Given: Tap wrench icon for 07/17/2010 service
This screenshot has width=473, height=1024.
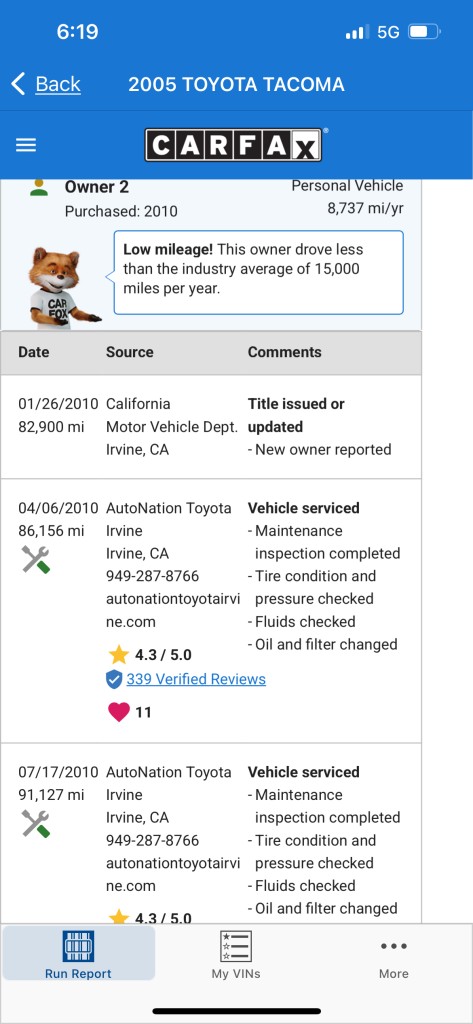Looking at the screenshot, I should (35, 824).
